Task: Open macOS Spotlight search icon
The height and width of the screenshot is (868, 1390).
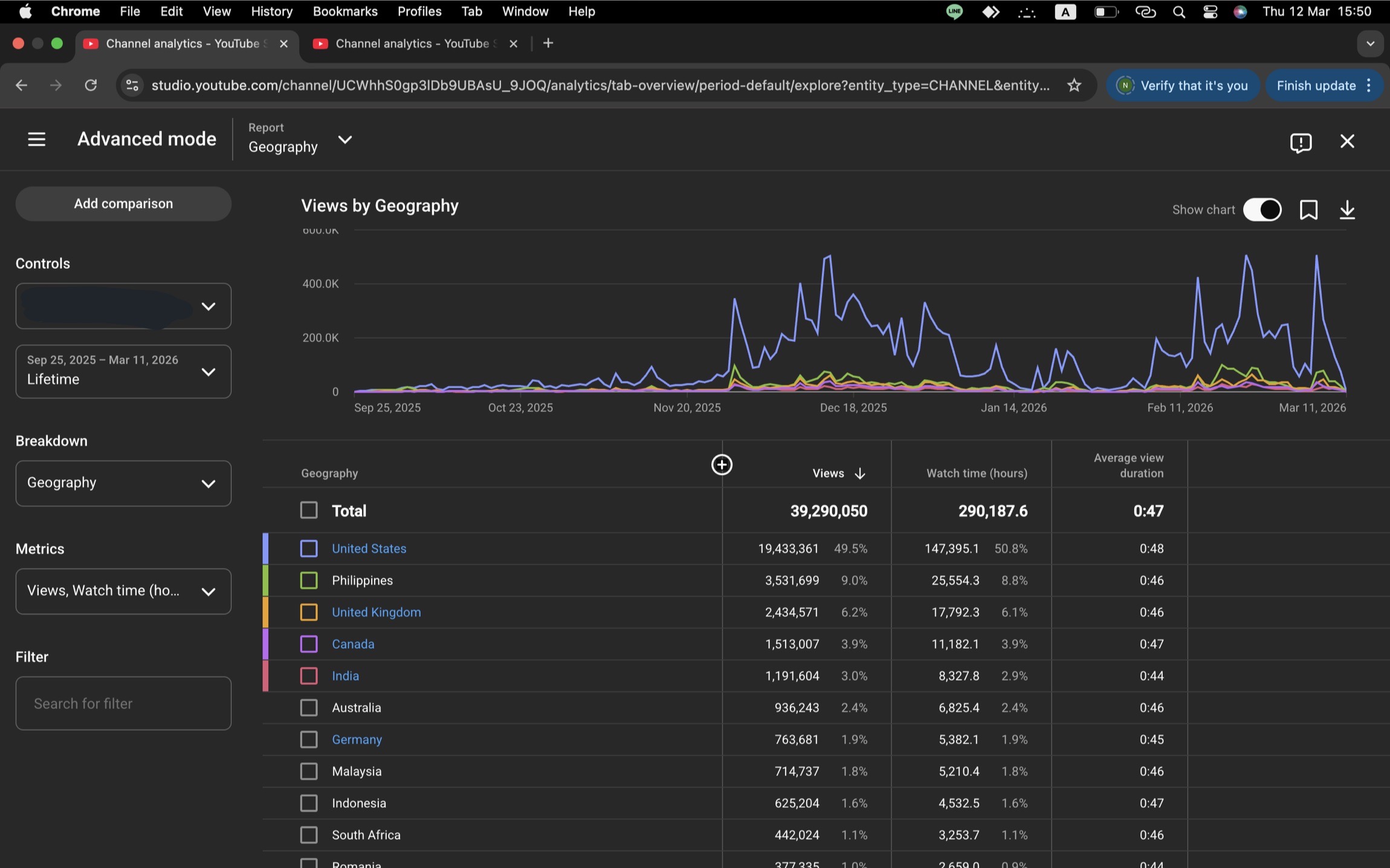Action: 1178,11
